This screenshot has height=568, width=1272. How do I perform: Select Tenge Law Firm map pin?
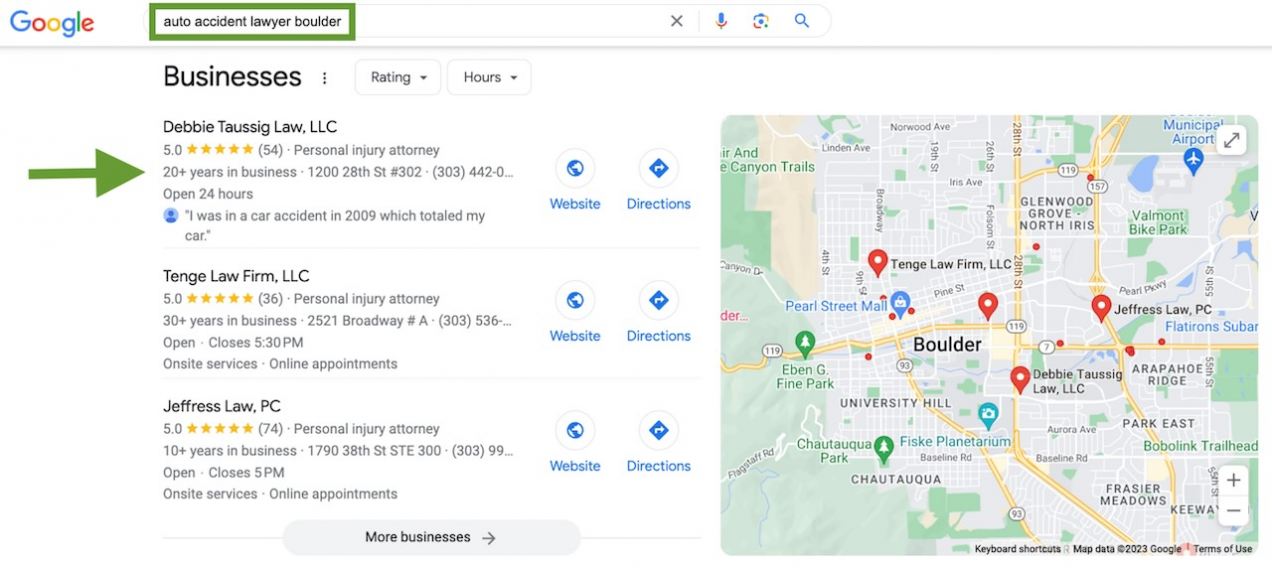877,263
